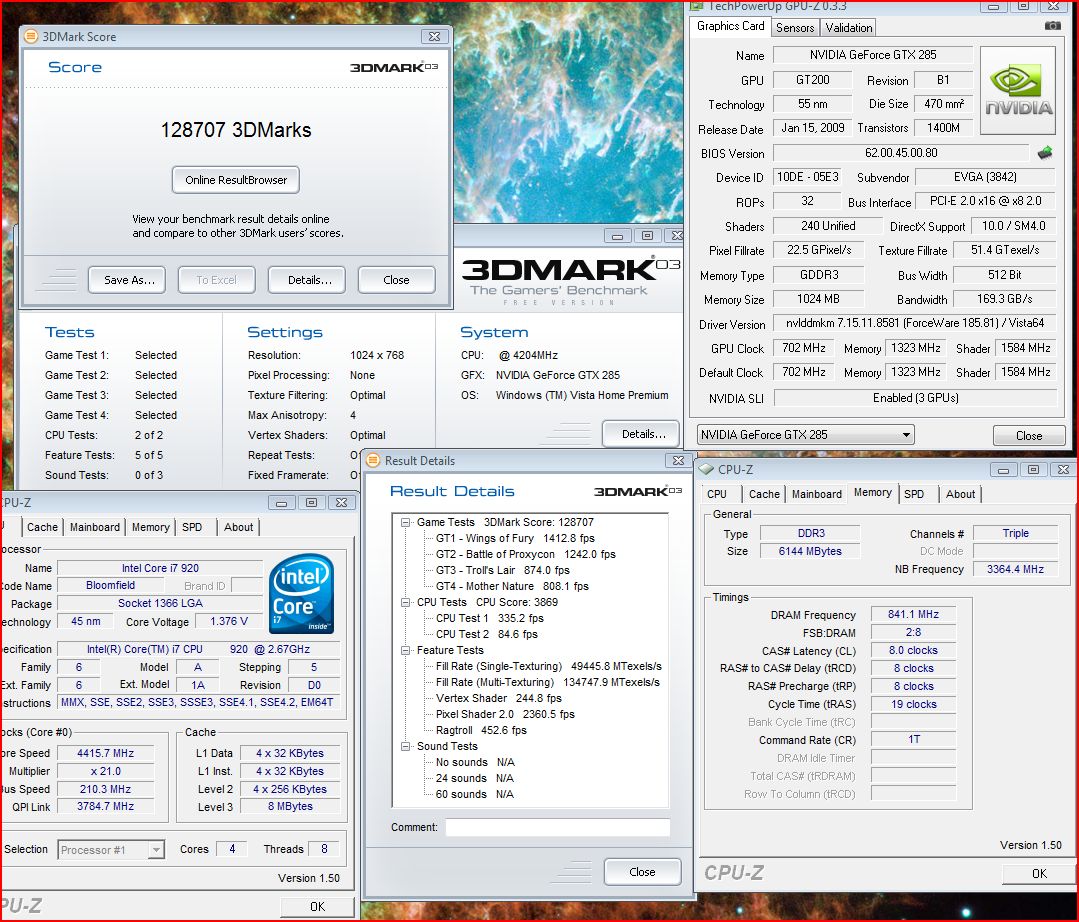Click the Name field NVIDIA GeForce GTX 285

coord(873,54)
